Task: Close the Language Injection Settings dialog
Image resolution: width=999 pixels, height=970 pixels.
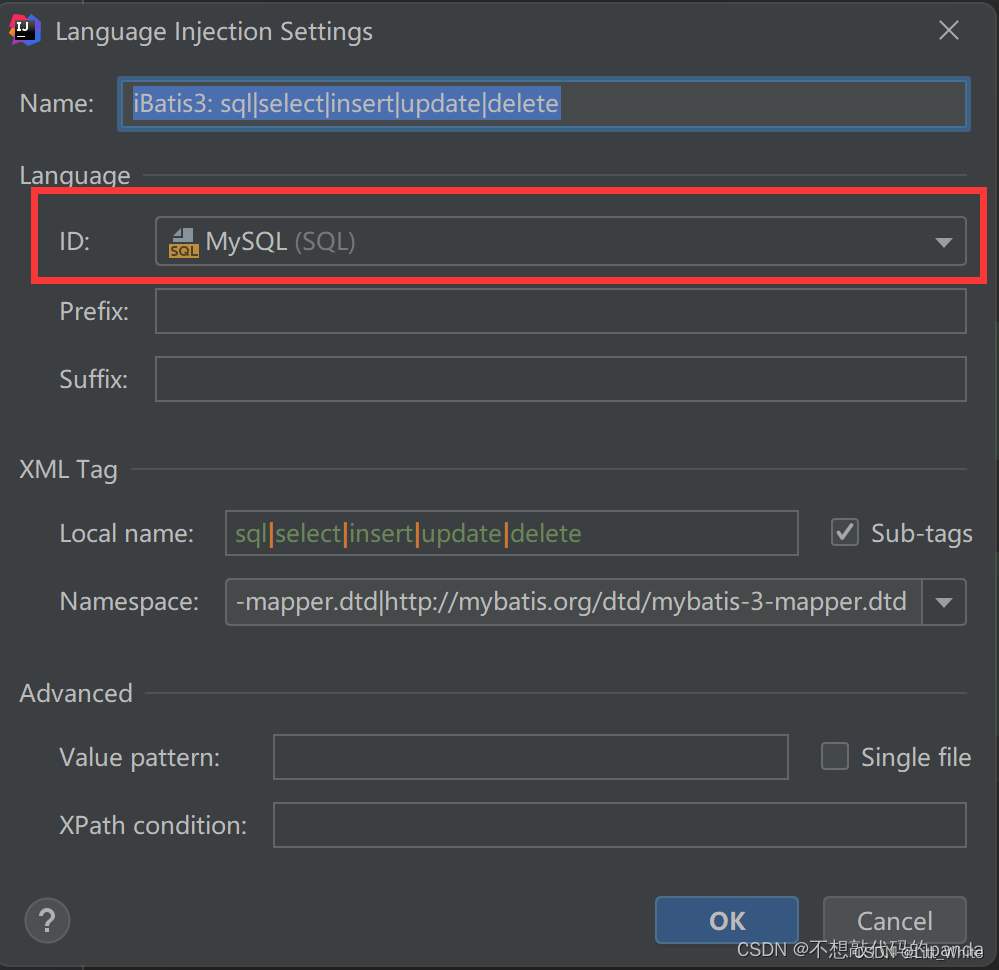Action: point(949,30)
